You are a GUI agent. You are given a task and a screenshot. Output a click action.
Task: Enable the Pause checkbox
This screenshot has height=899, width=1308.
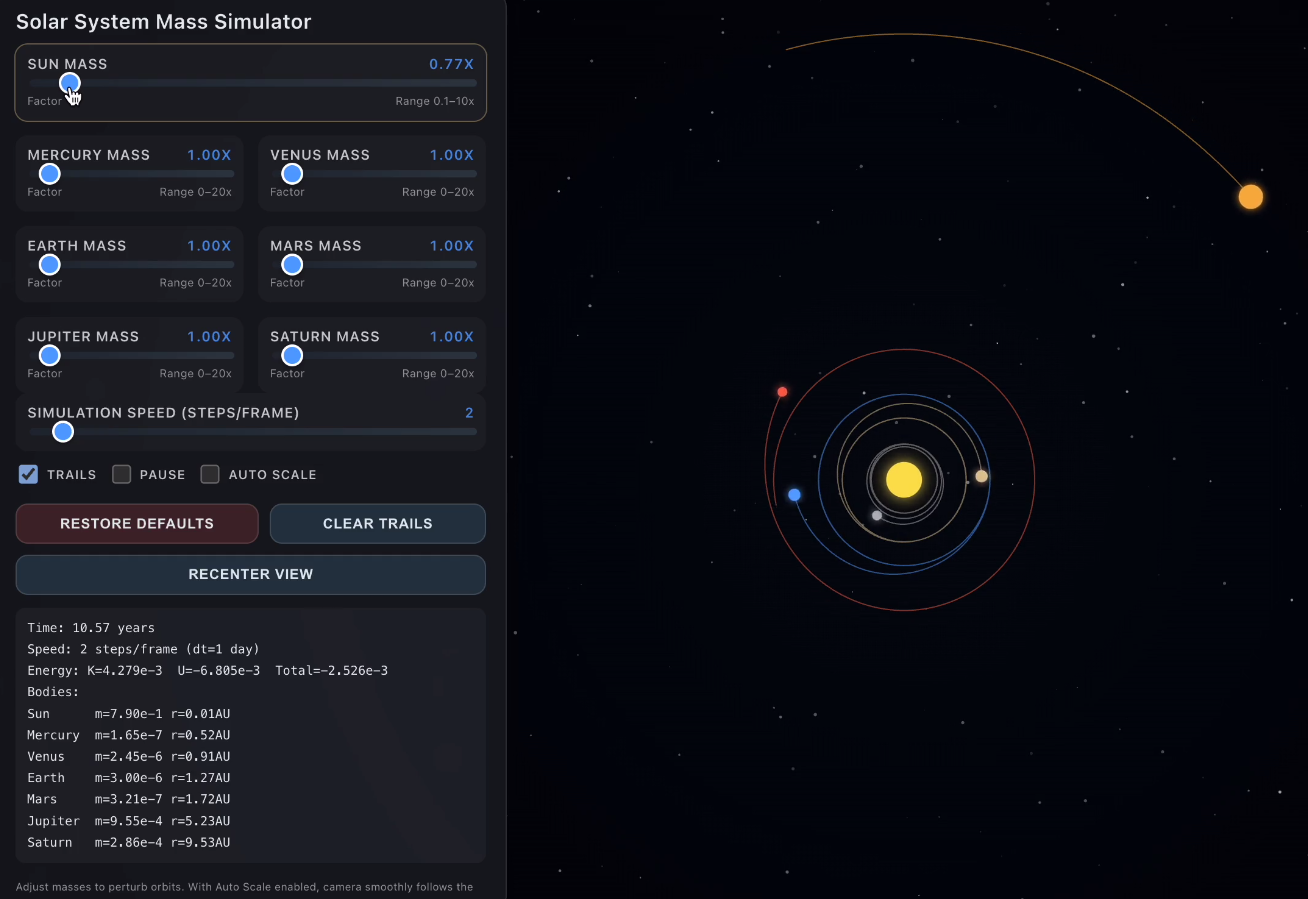click(122, 474)
